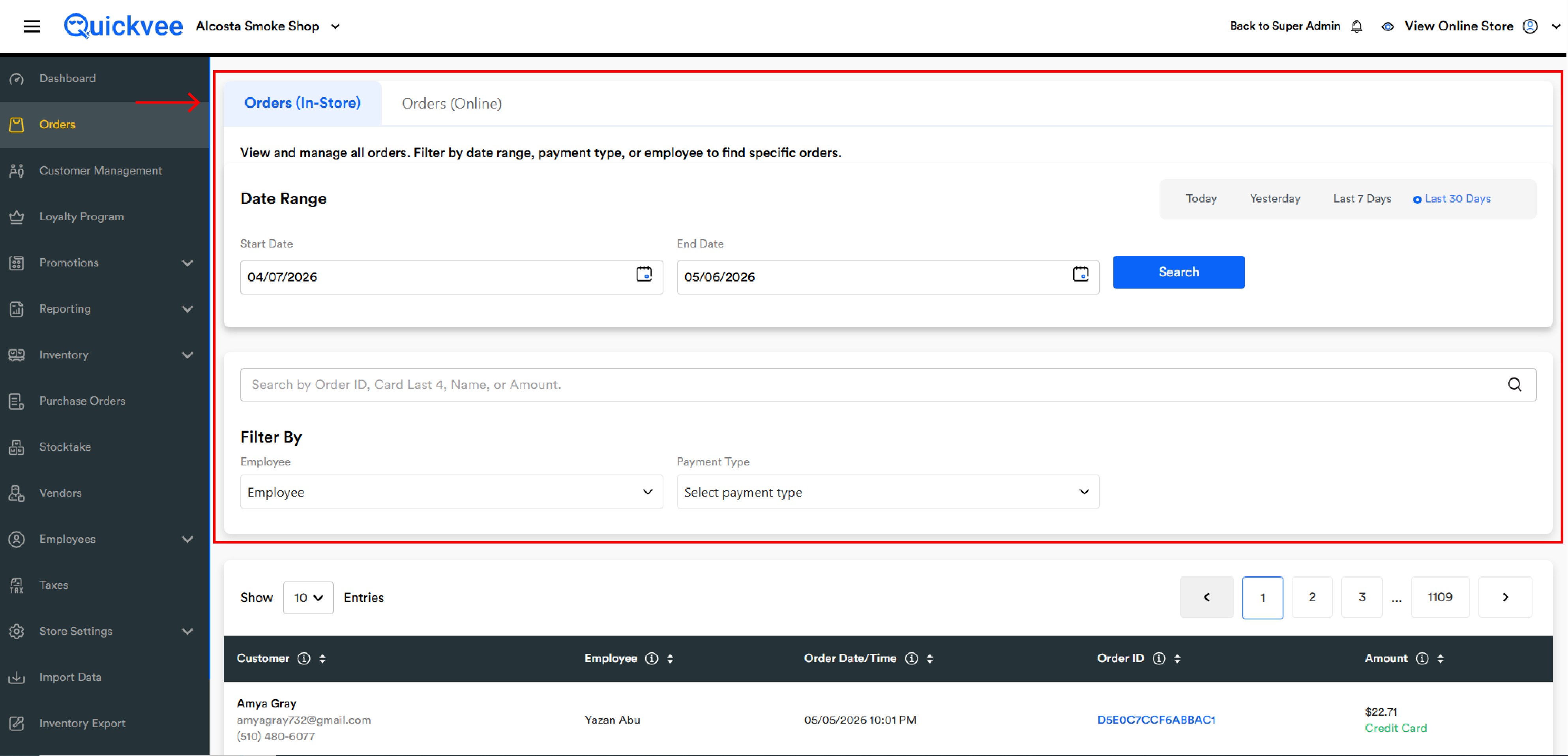Expand the Store Settings submenu
This screenshot has width=1568, height=756.
click(x=187, y=631)
